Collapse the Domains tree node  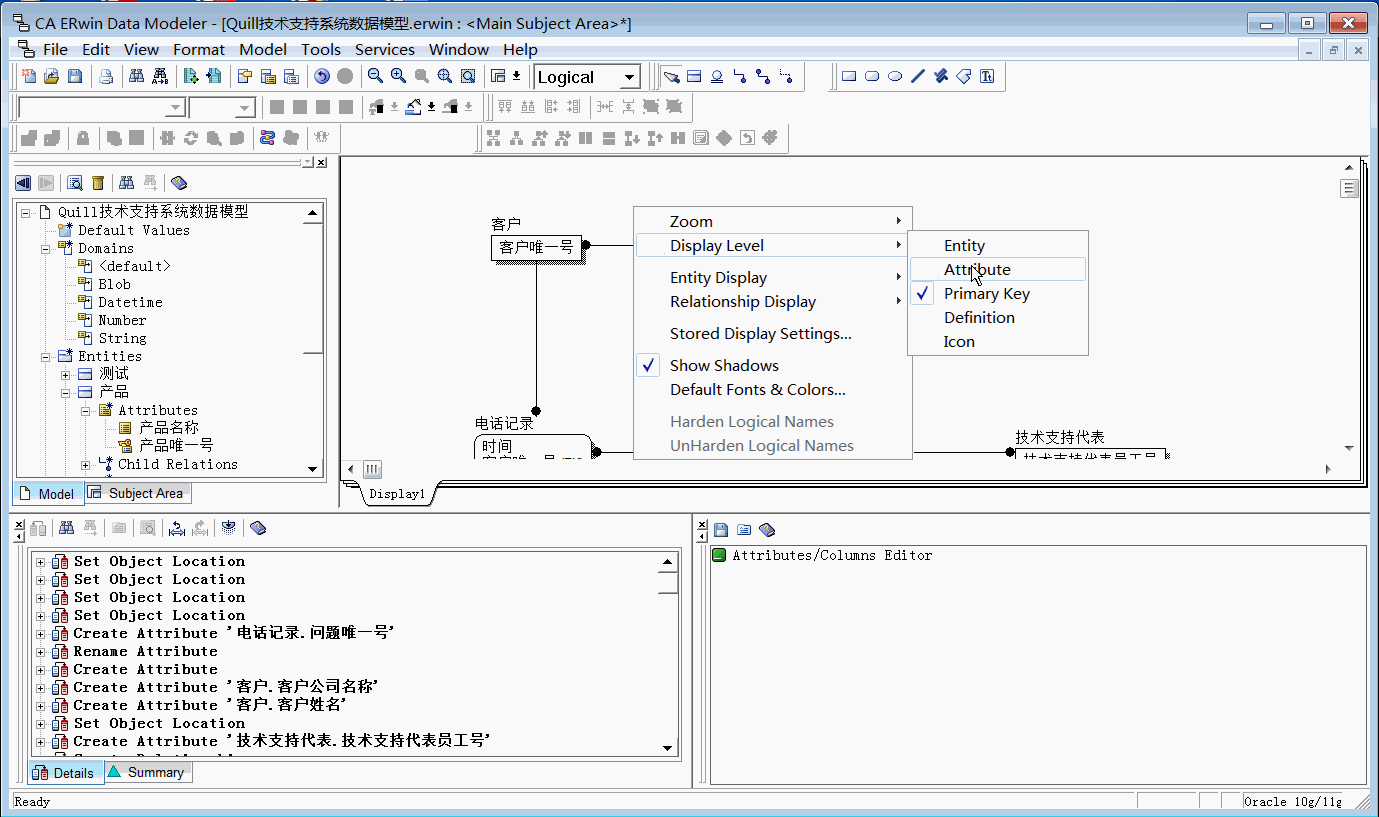[x=45, y=248]
